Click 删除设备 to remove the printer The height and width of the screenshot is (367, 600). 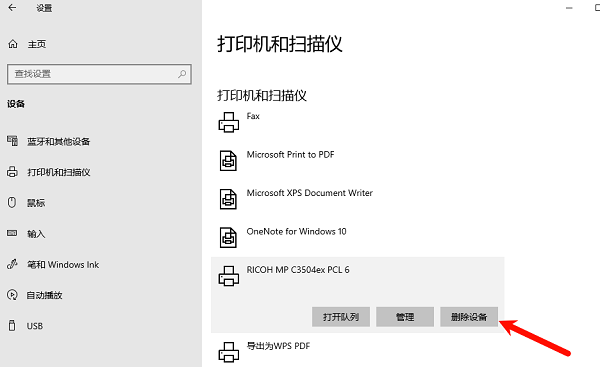point(469,317)
